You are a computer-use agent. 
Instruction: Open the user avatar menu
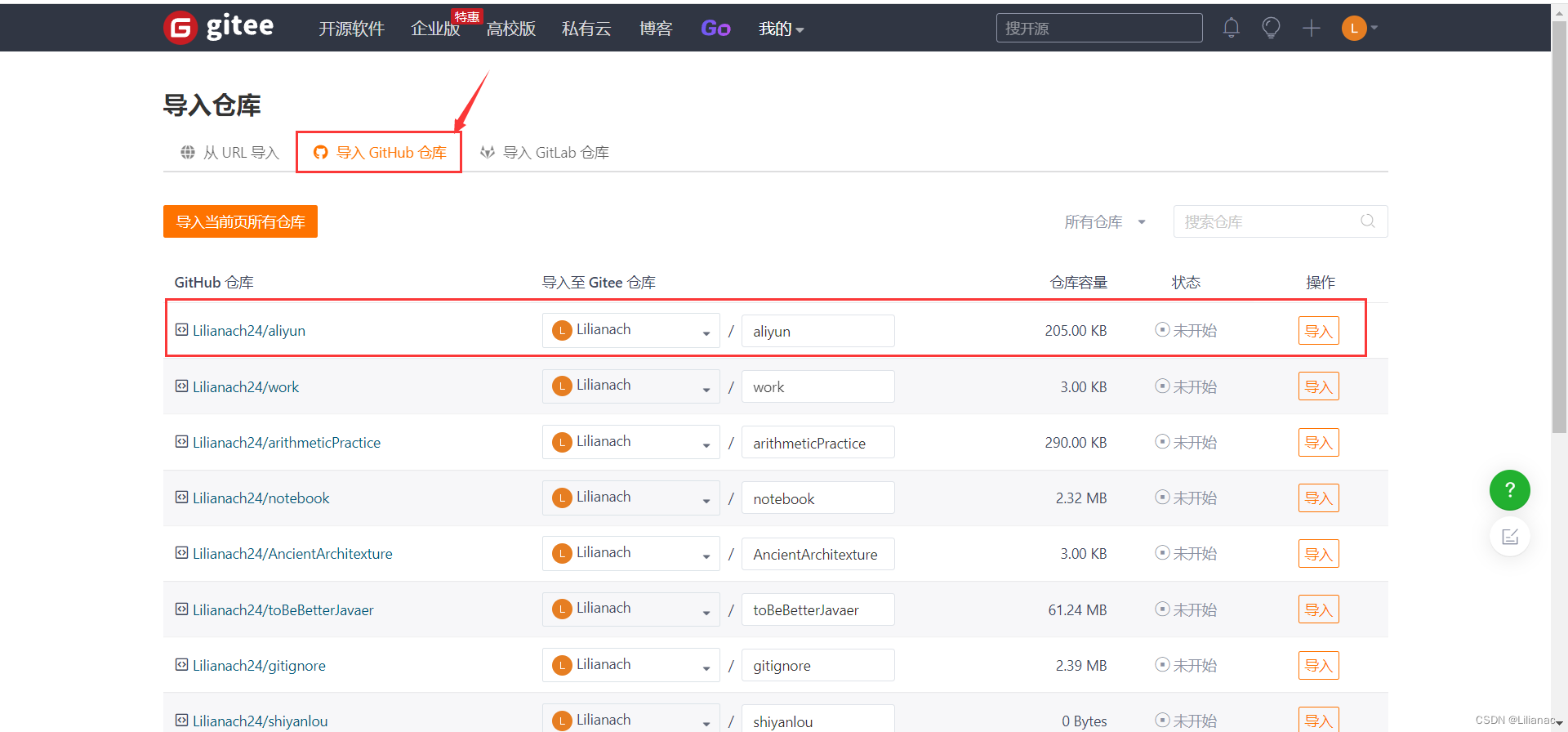1360,28
